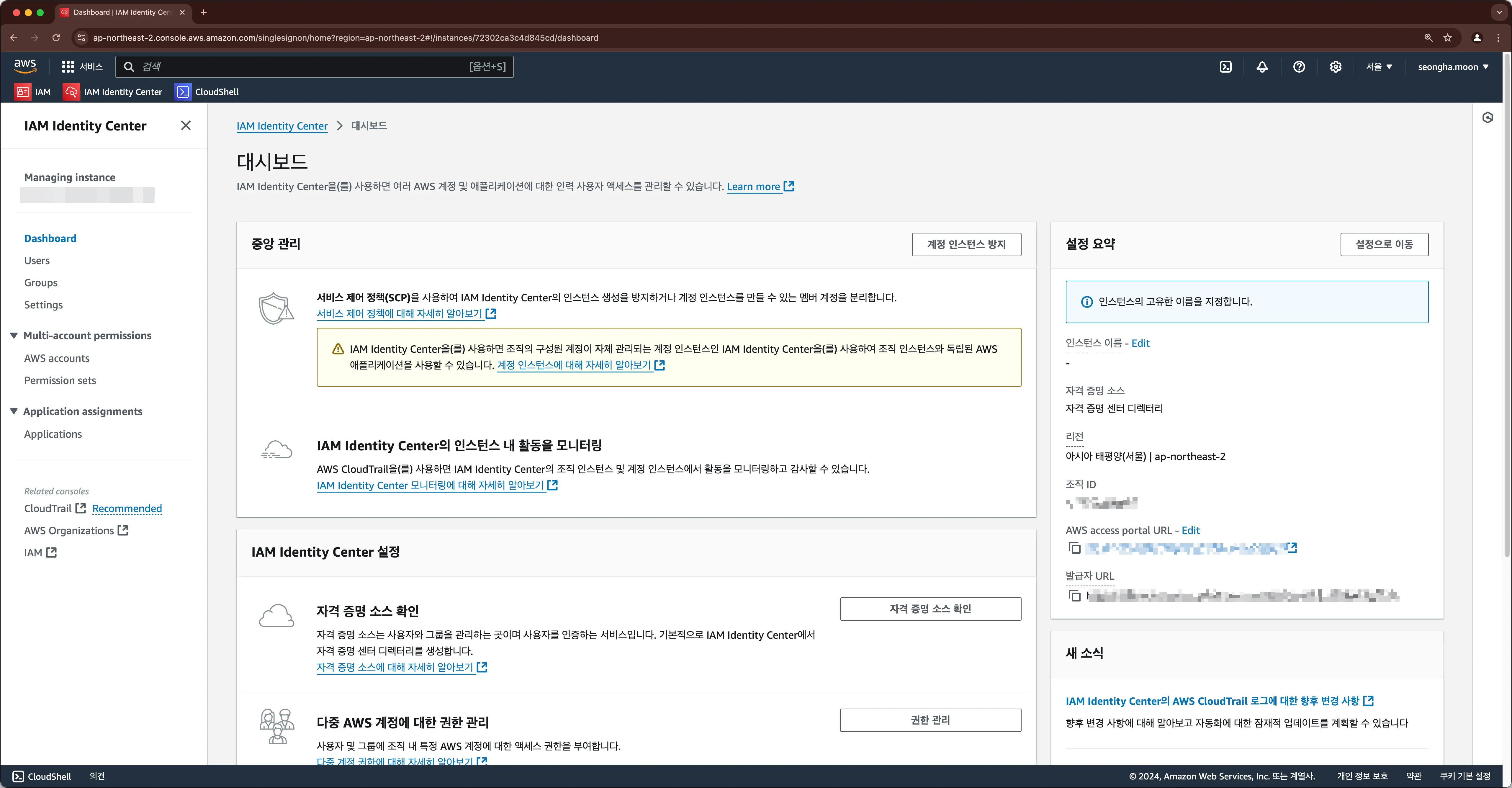Open the help question mark icon
The height and width of the screenshot is (788, 1512).
[1299, 67]
